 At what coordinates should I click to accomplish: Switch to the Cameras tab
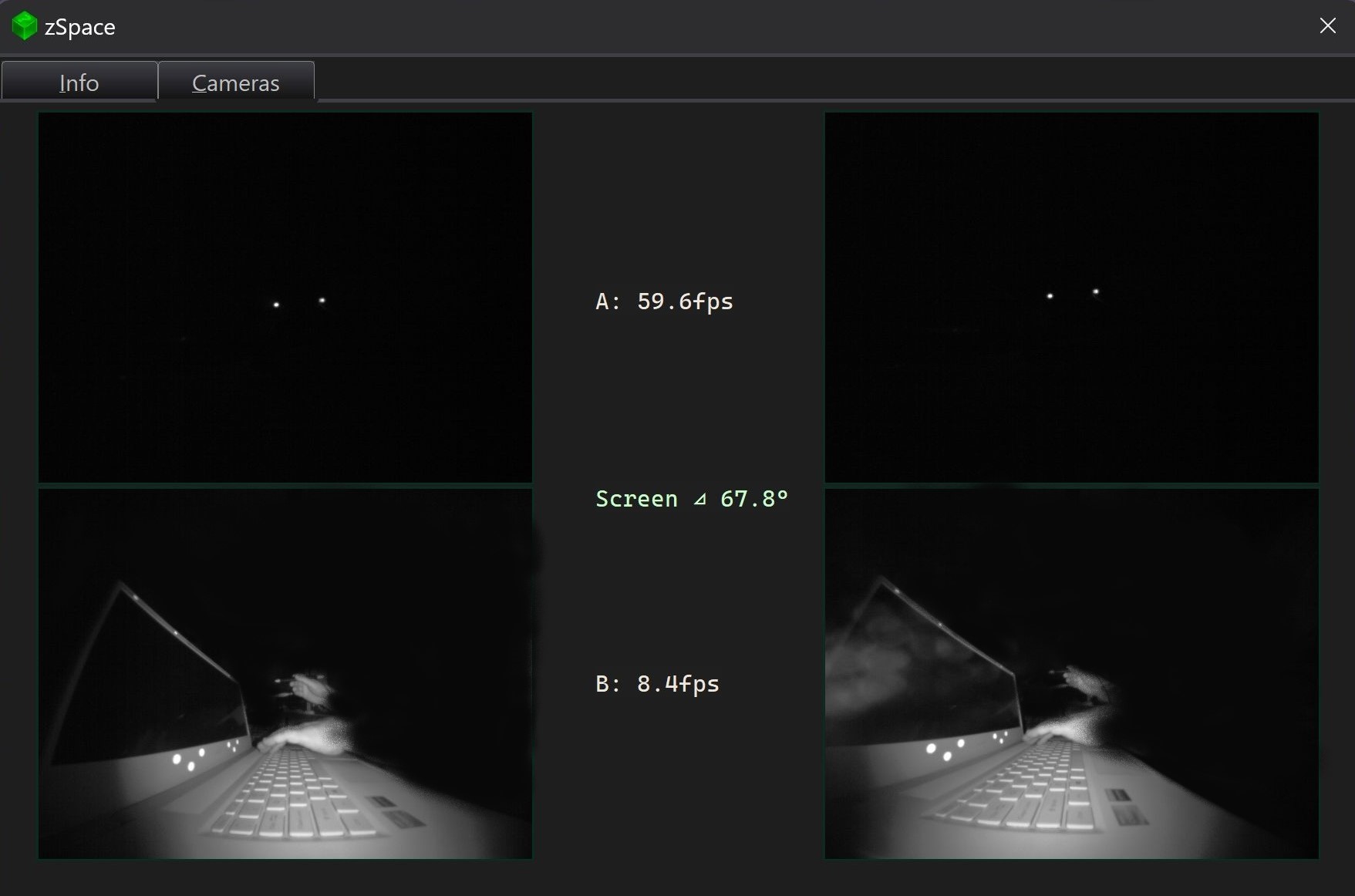click(235, 83)
